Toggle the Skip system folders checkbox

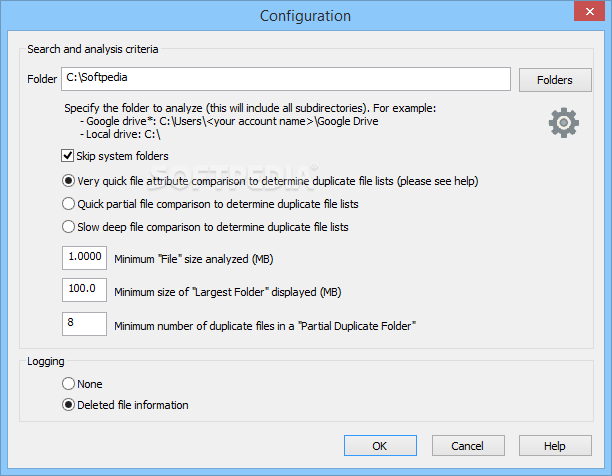coord(68,156)
